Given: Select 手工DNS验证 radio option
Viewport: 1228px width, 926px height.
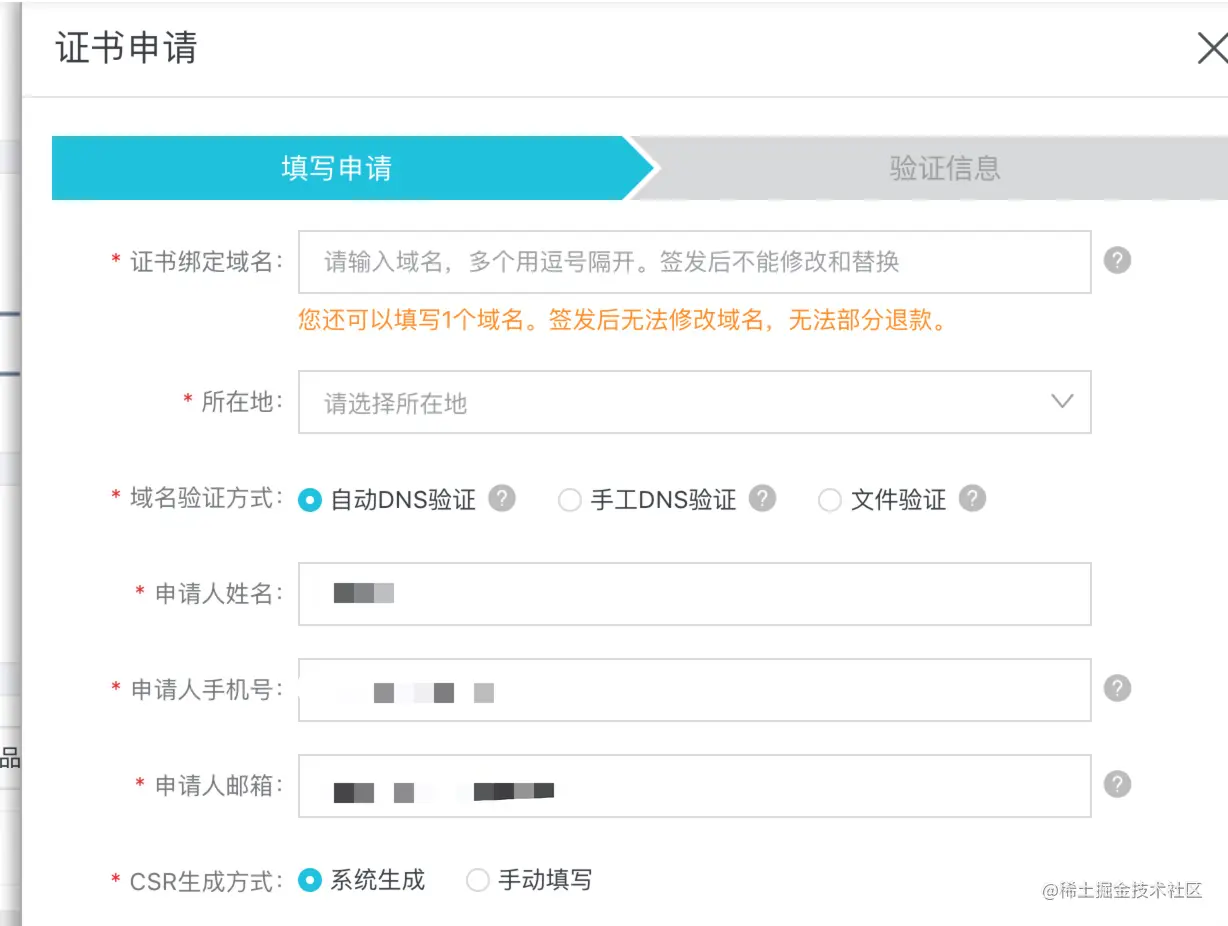Looking at the screenshot, I should click(x=569, y=500).
